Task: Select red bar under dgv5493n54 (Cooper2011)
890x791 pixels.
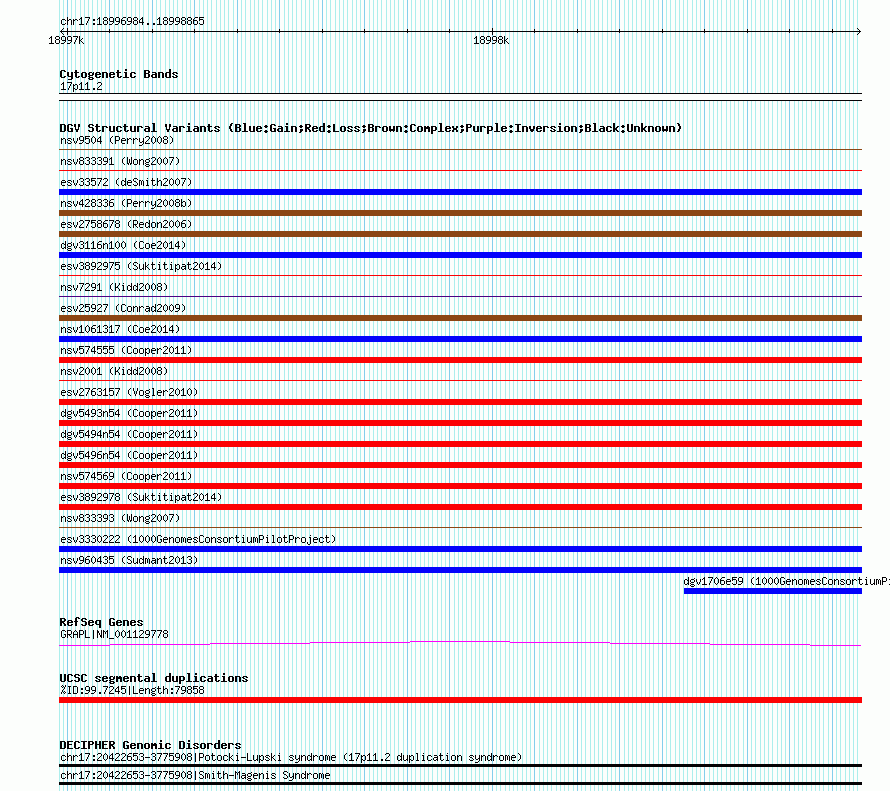Action: click(460, 423)
